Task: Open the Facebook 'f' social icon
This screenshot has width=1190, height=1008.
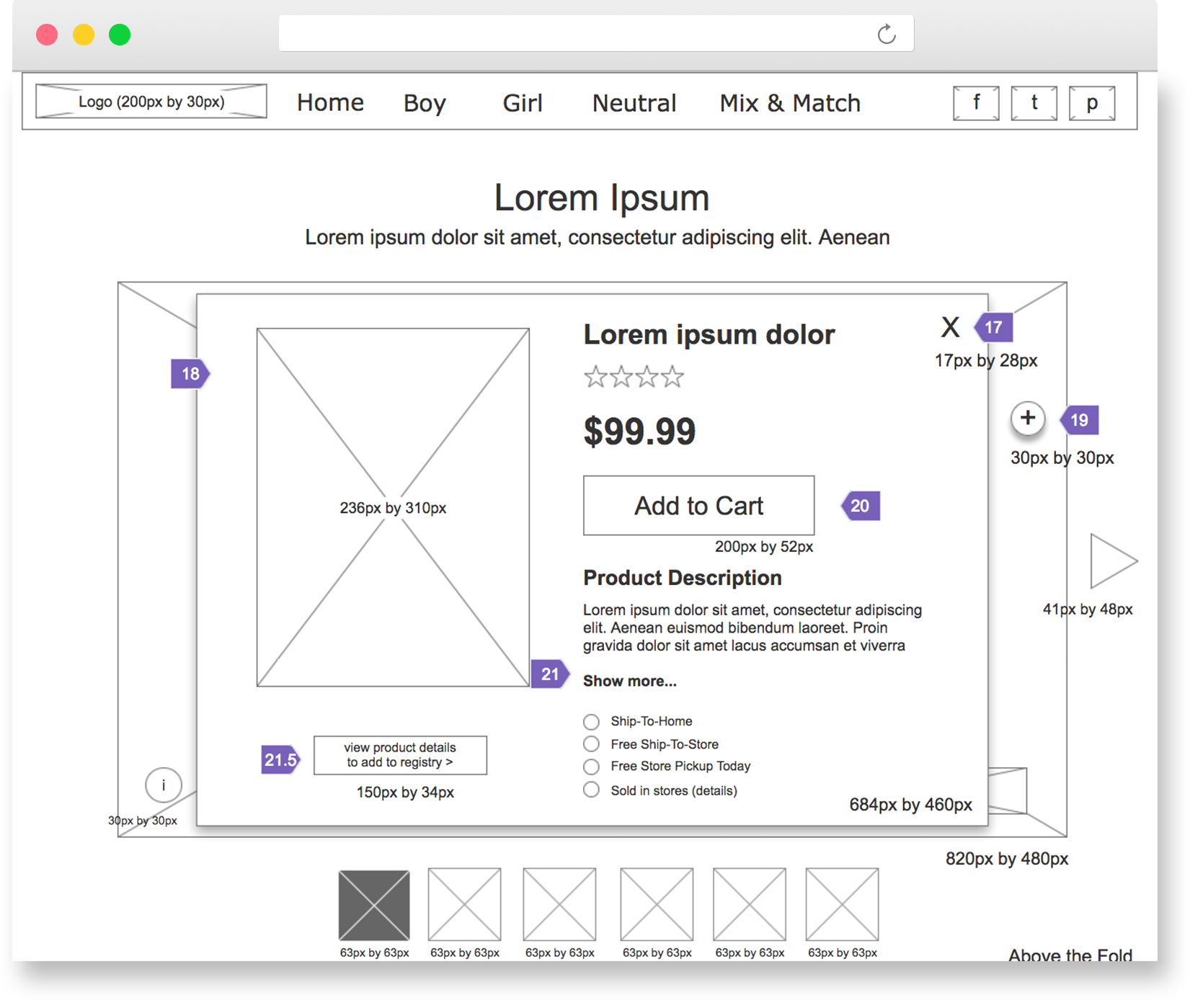Action: pos(976,103)
